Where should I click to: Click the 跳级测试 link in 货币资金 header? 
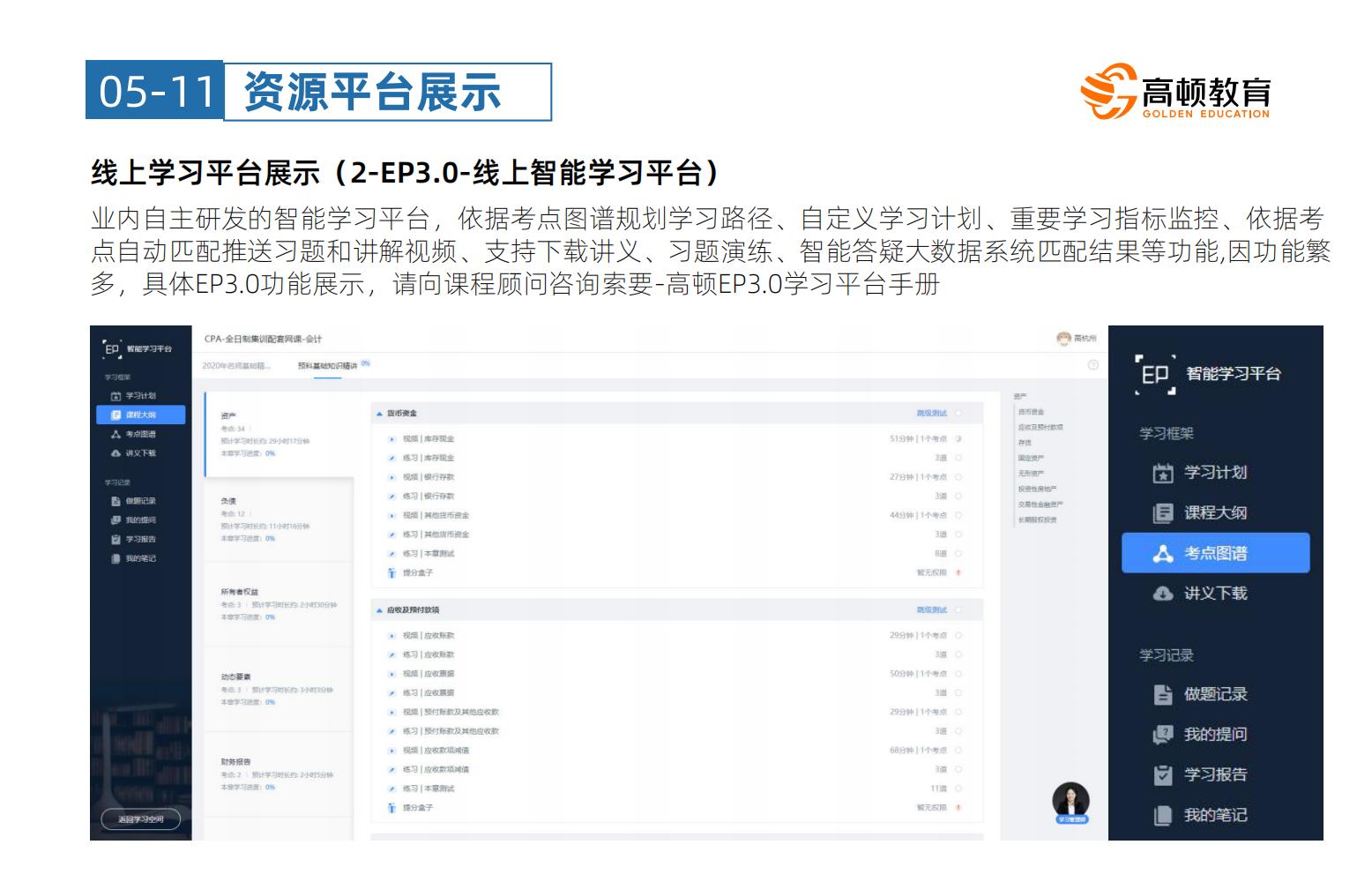click(x=932, y=414)
